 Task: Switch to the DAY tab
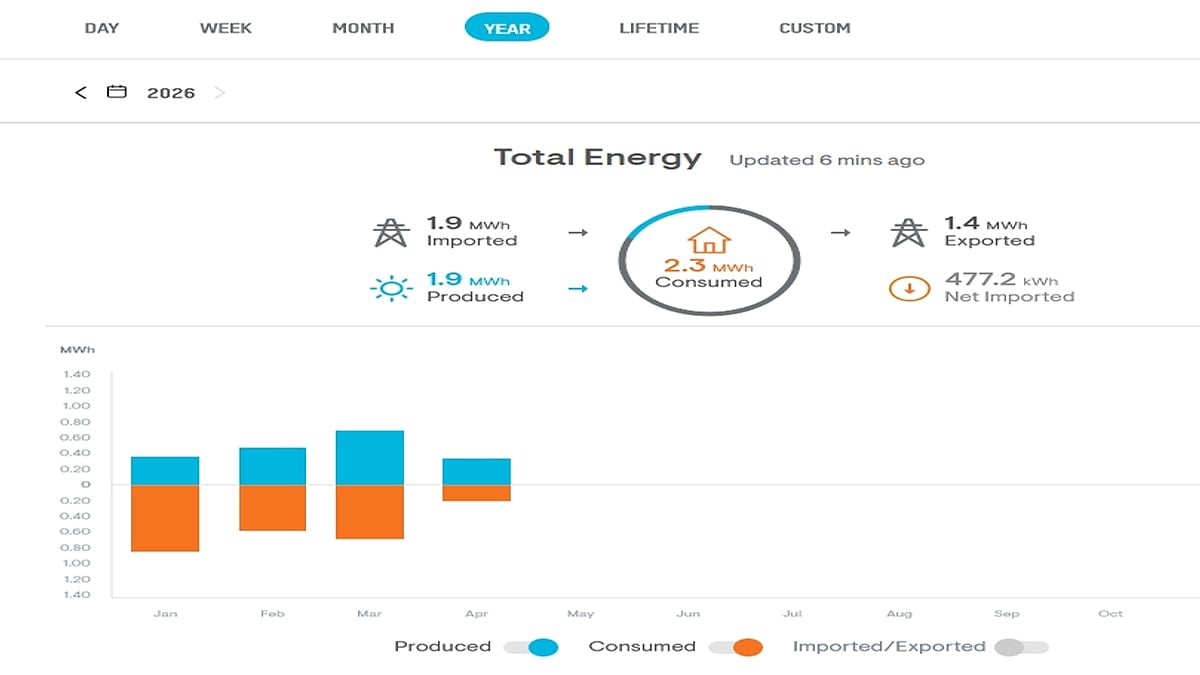102,28
